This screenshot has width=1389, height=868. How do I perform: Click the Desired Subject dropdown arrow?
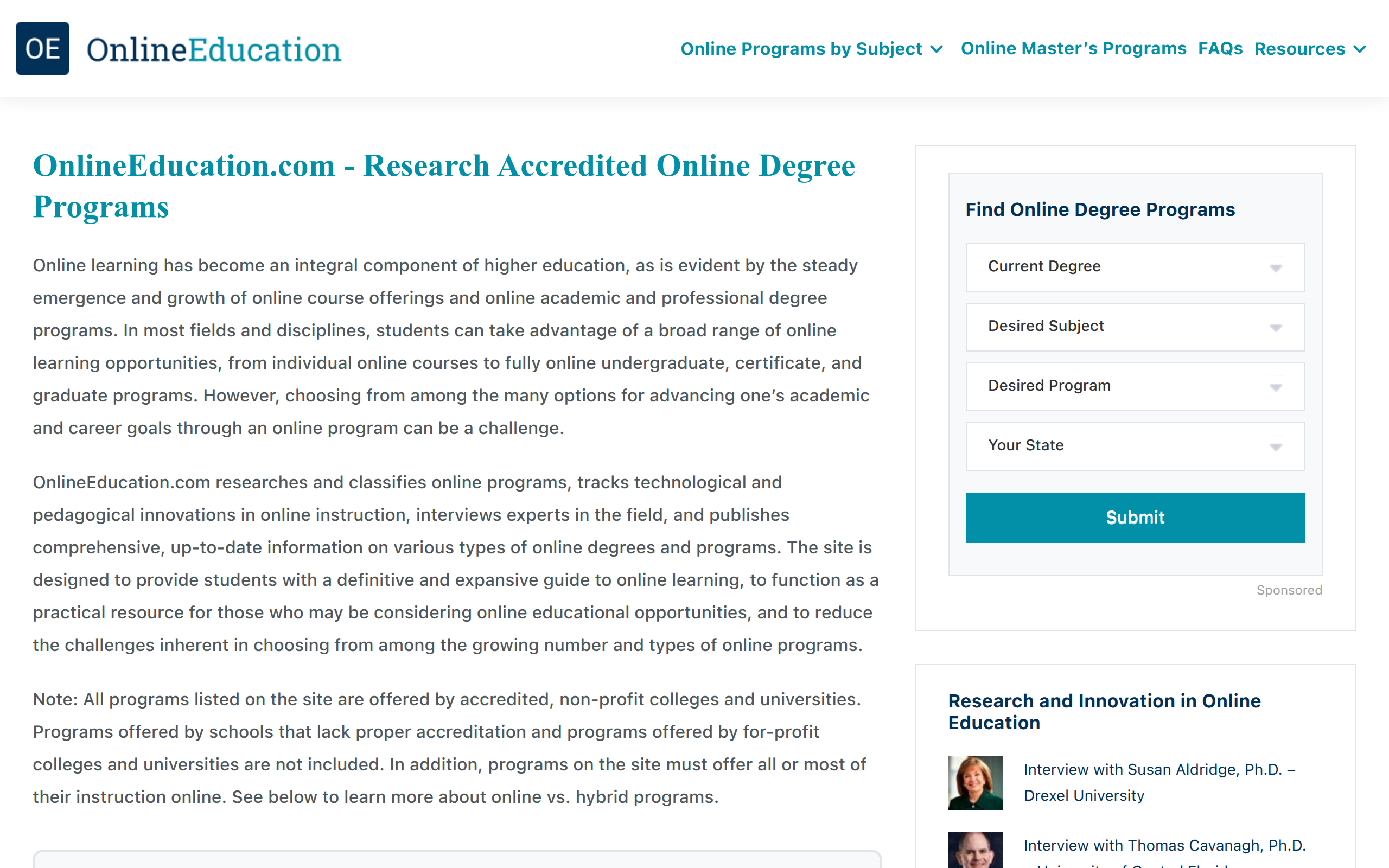pyautogui.click(x=1276, y=328)
